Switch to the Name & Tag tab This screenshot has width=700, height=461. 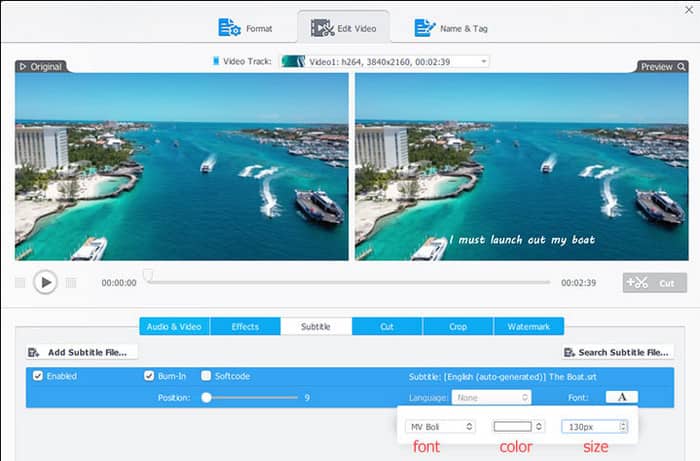451,28
